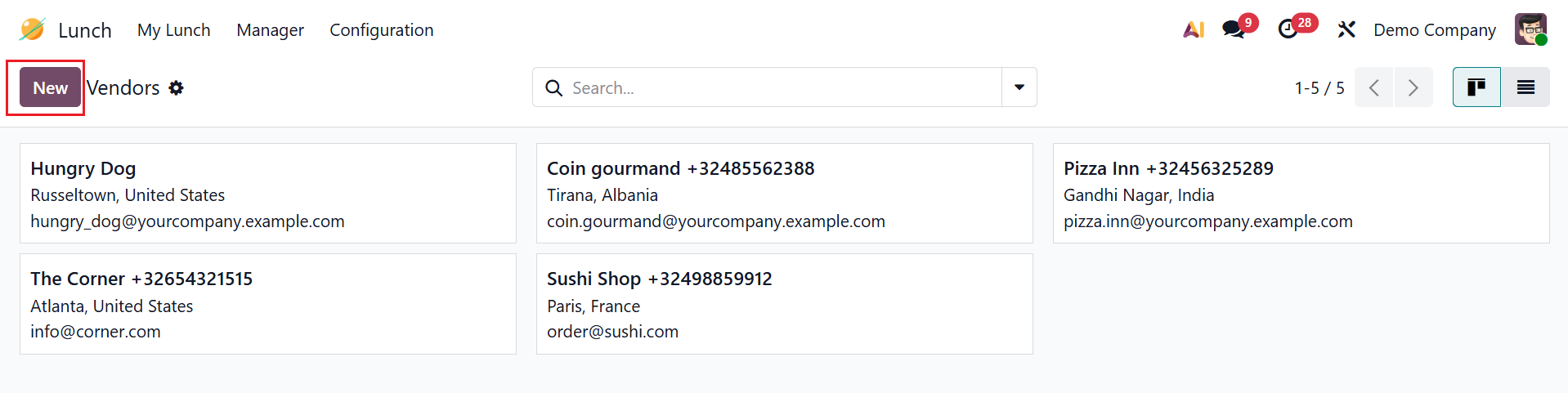The image size is (1568, 393).
Task: Open the Manager menu
Action: pos(270,30)
